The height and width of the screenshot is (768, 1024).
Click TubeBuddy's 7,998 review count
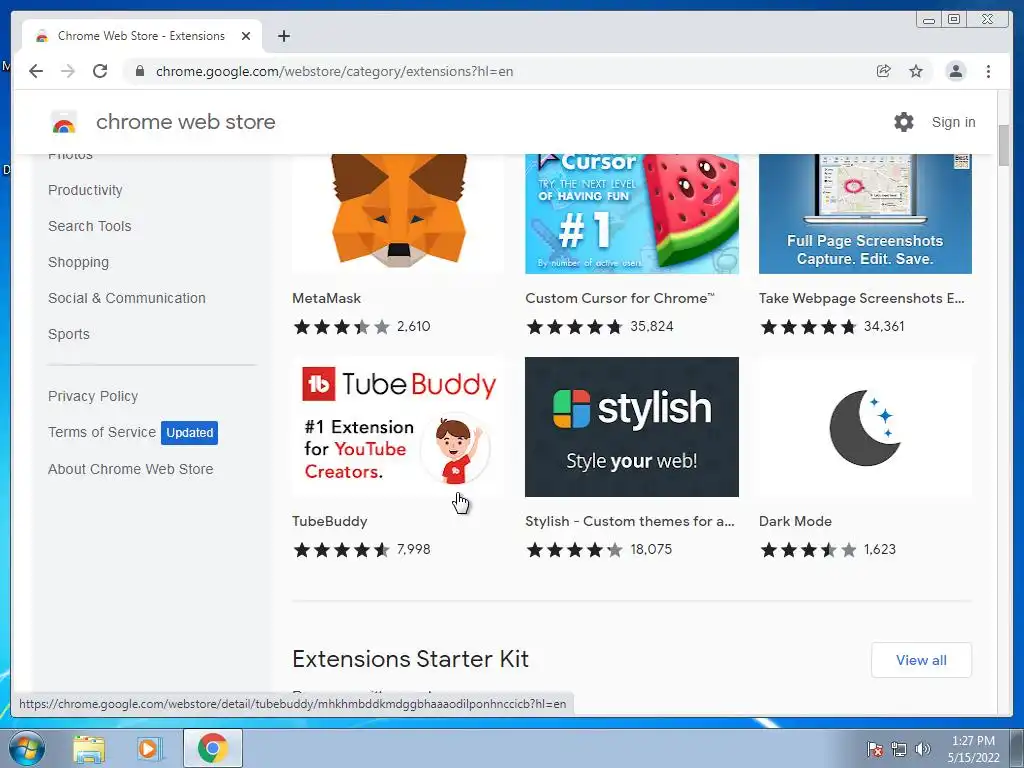413,550
